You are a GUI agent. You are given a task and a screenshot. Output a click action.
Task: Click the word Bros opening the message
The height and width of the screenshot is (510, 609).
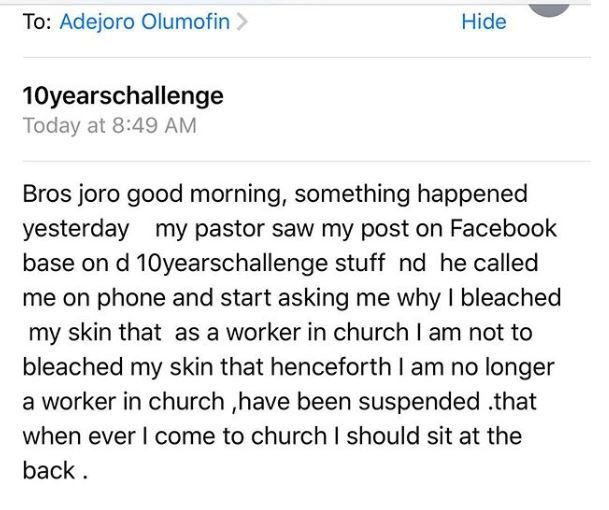pos(47,193)
